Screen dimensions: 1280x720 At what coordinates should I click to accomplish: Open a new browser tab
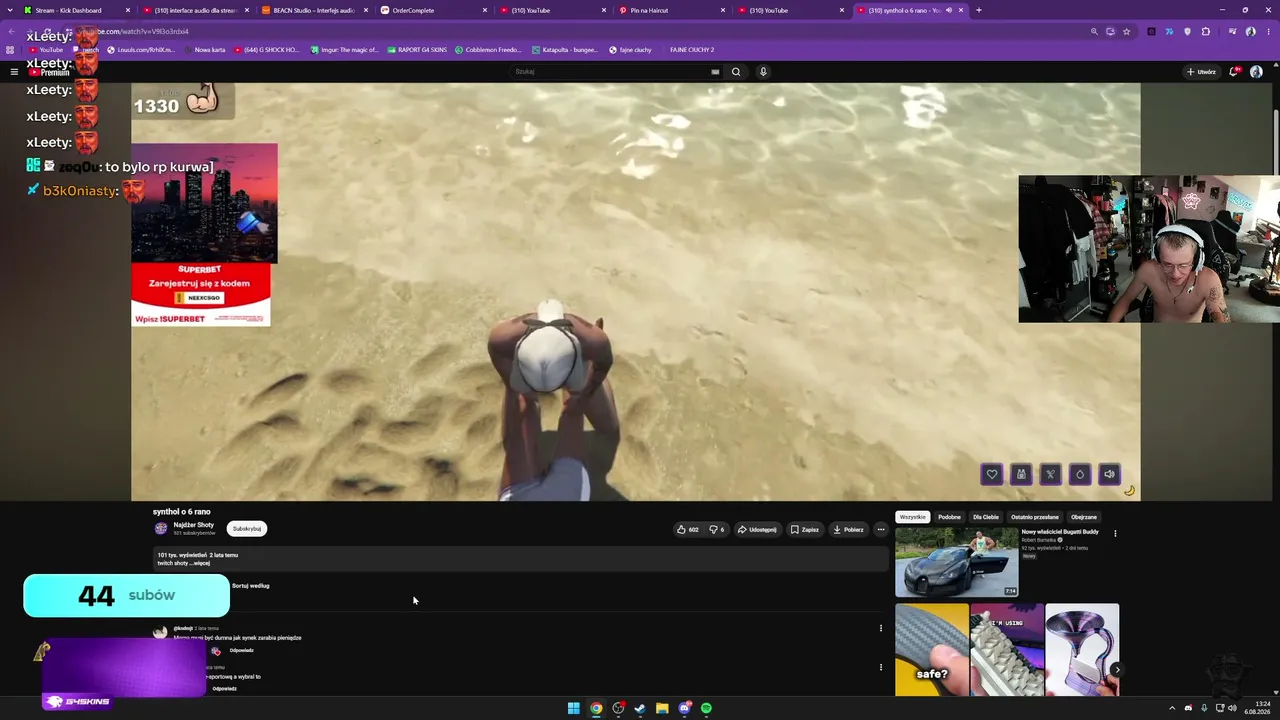coord(978,10)
